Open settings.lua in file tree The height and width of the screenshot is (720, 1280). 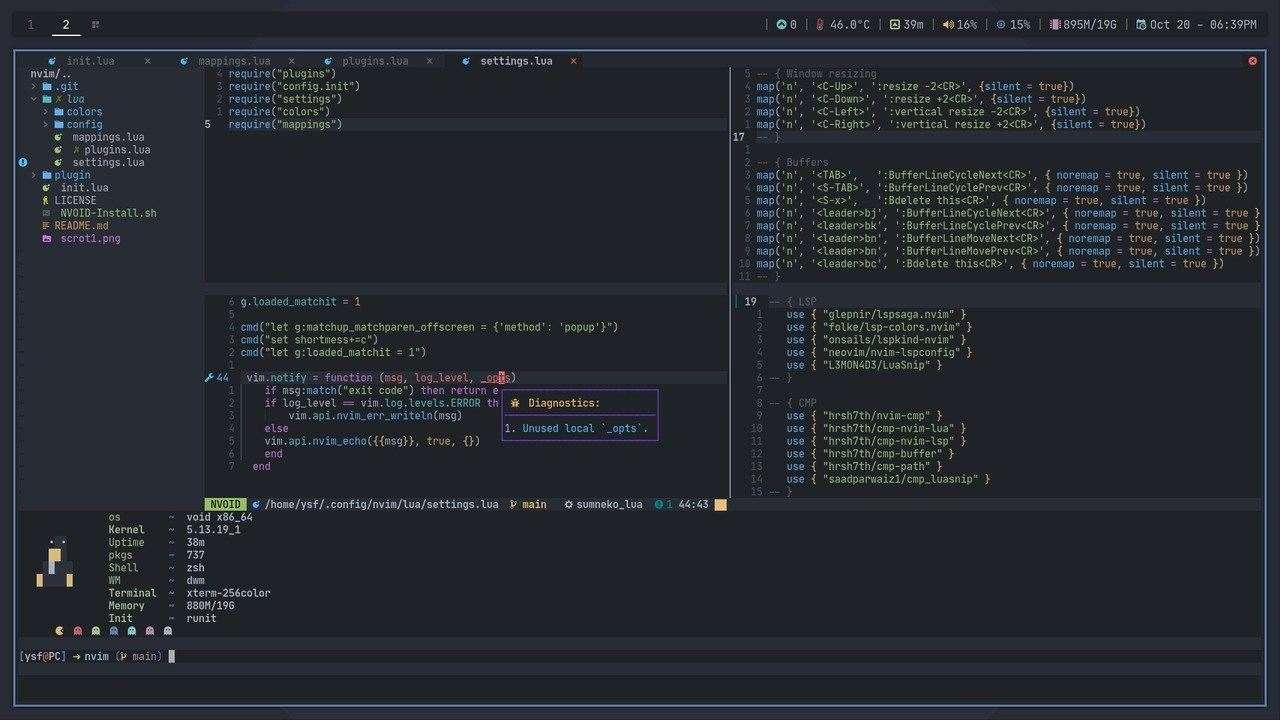(108, 162)
